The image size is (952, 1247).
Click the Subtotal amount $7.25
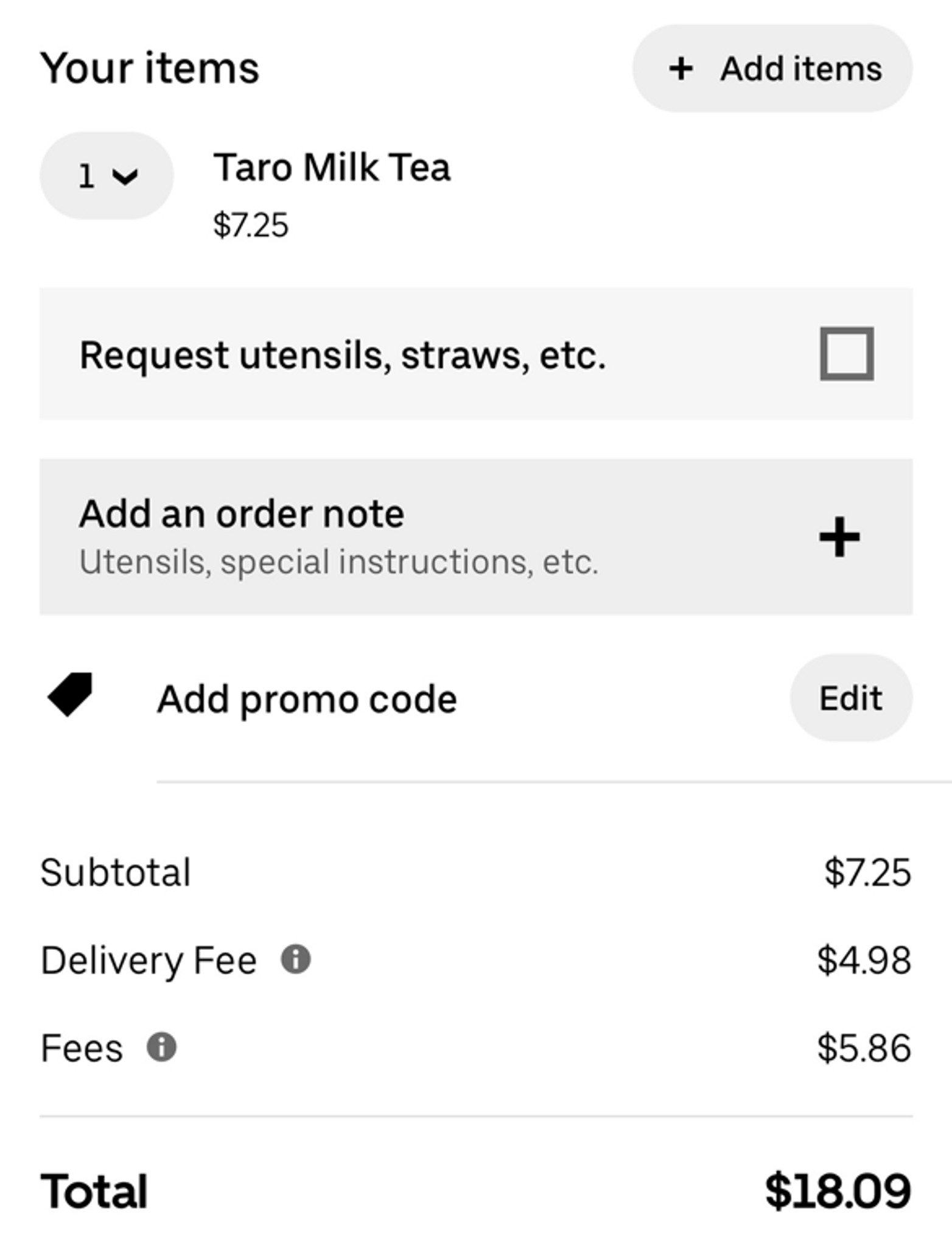[867, 872]
